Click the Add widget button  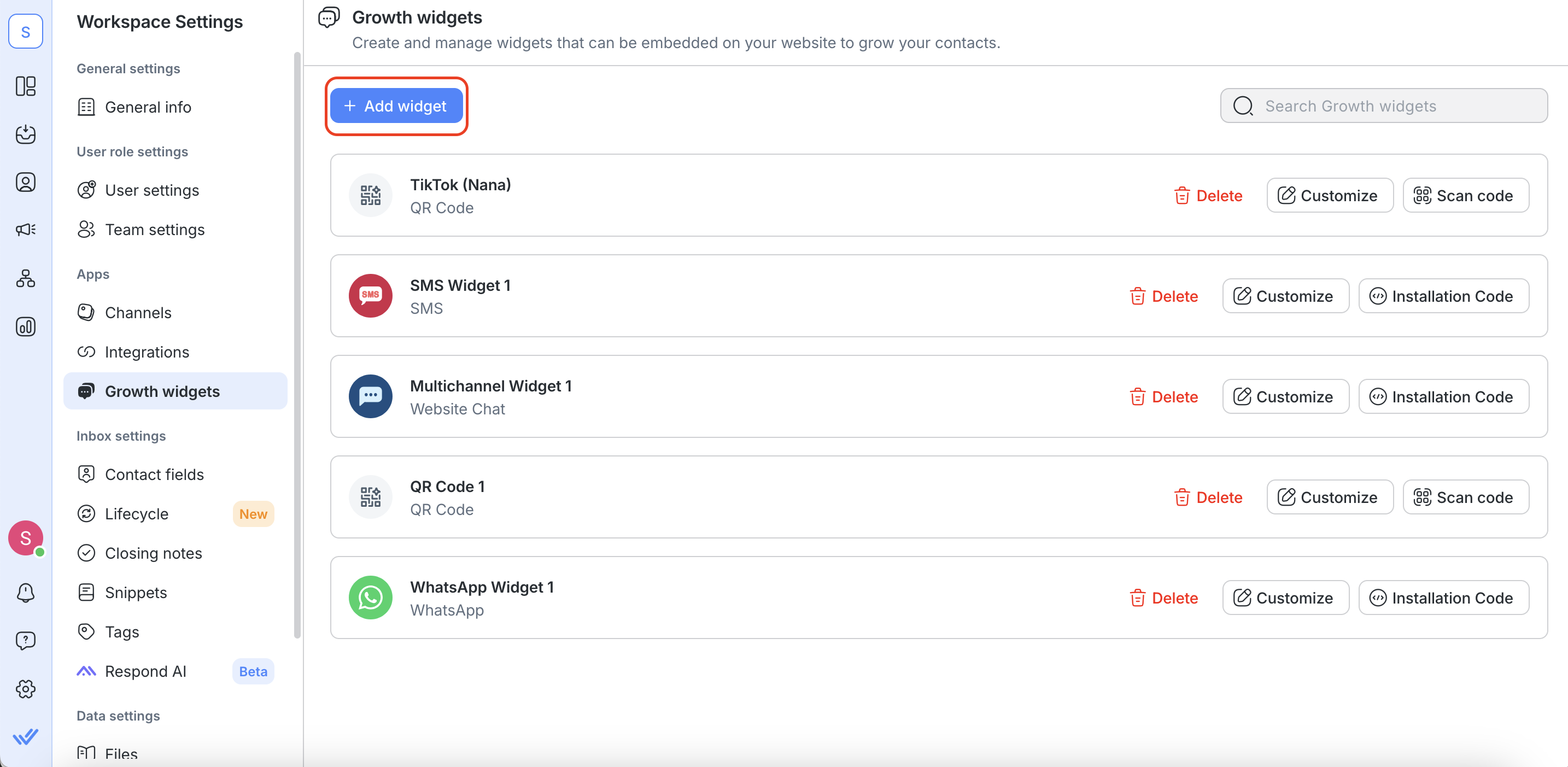396,106
